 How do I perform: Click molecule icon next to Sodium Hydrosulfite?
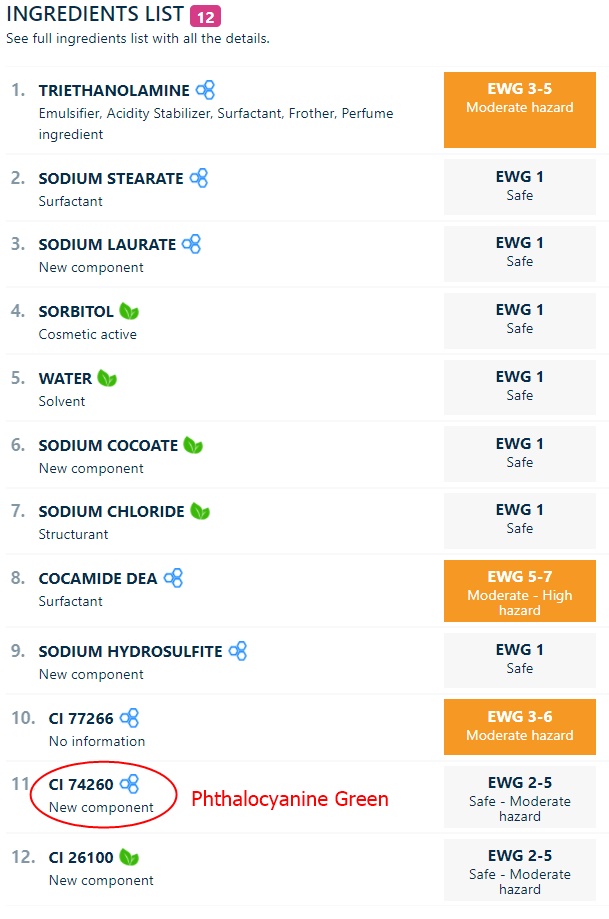(238, 651)
